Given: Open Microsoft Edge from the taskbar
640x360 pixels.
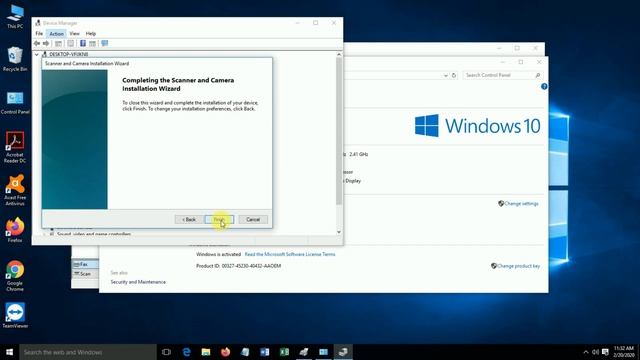Looking at the screenshot, I should (186, 352).
